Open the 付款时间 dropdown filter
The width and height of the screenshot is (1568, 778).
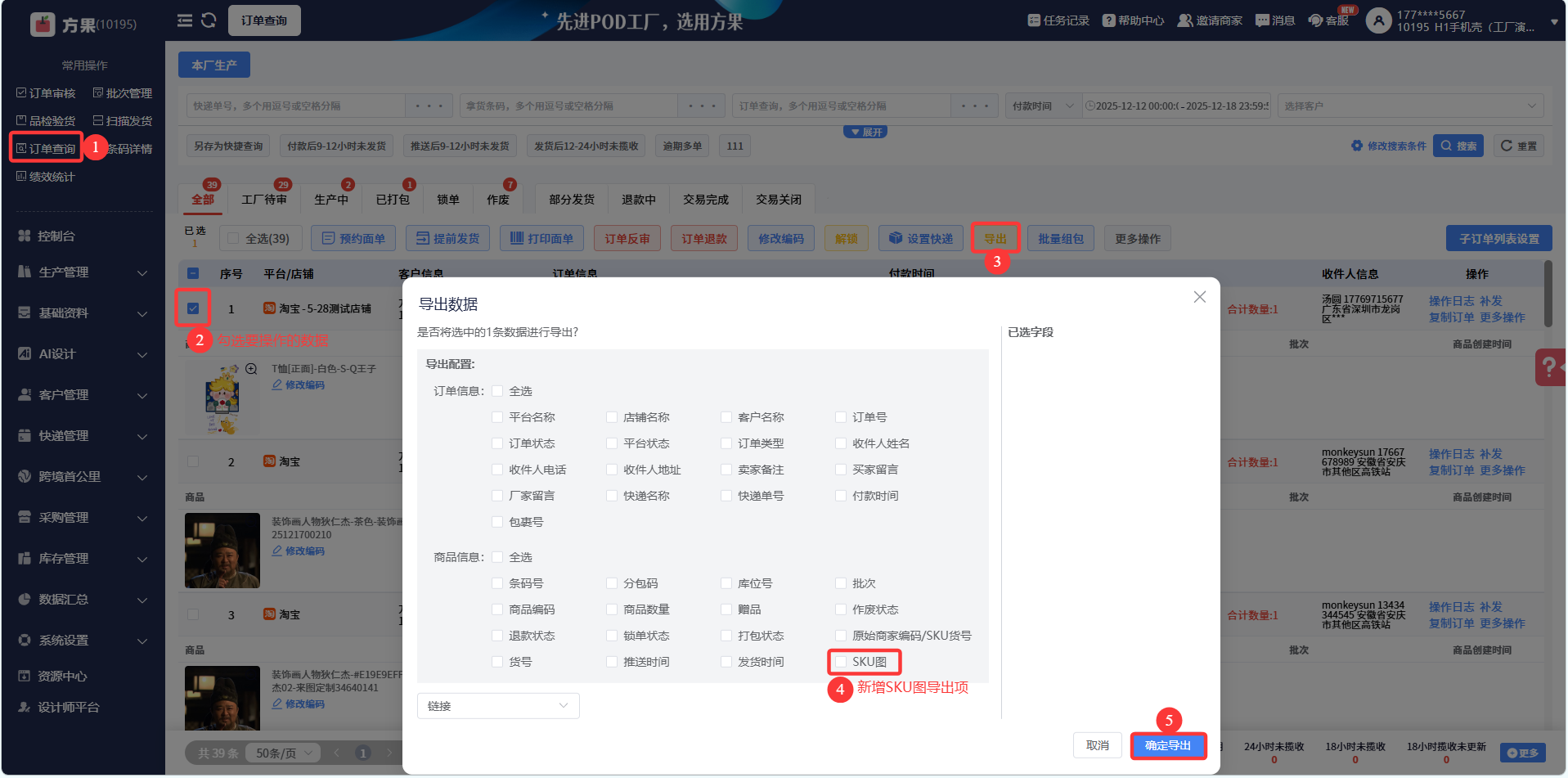[1043, 106]
